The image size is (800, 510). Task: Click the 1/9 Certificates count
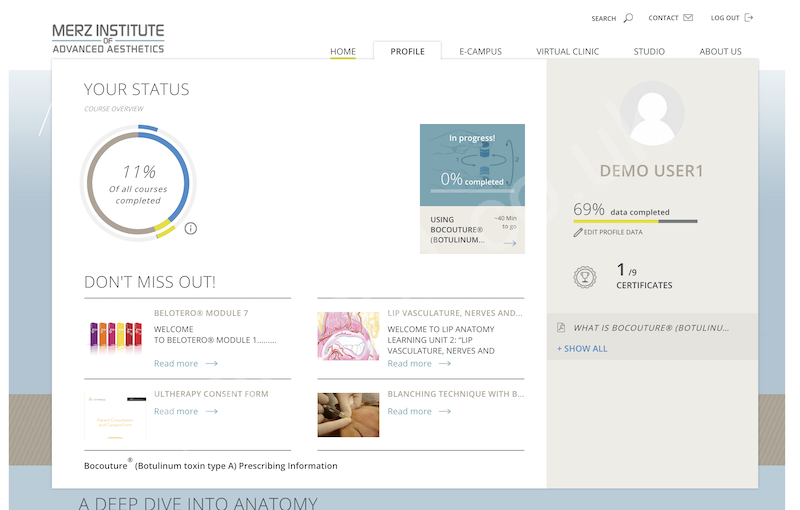(644, 276)
